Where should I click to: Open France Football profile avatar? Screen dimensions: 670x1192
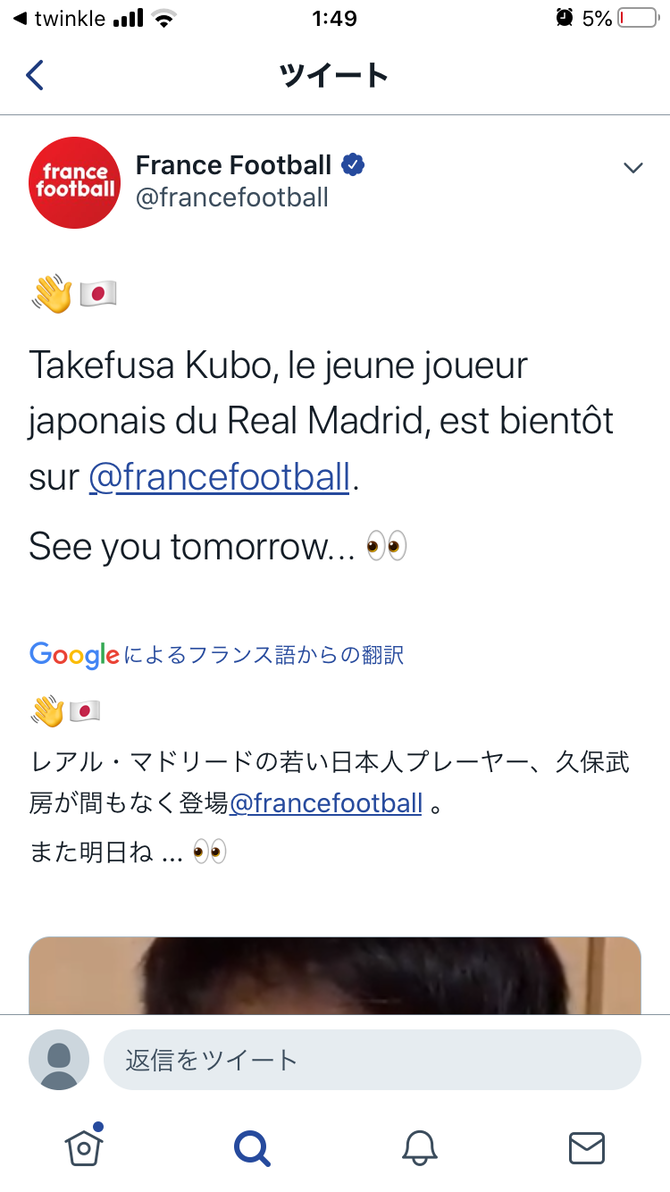[75, 182]
